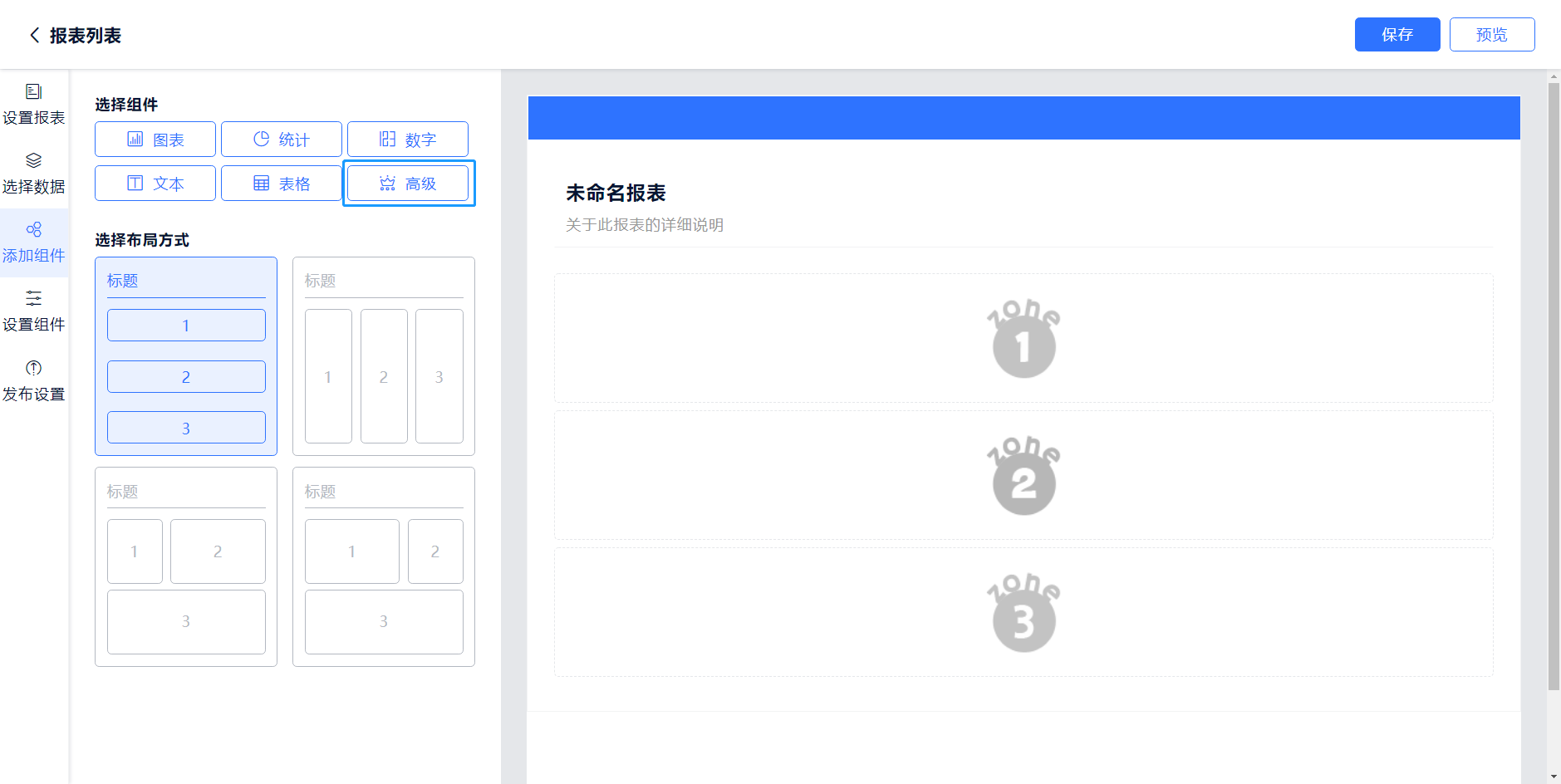Select the 高级 advanced component
The height and width of the screenshot is (784, 1561).
click(x=408, y=184)
